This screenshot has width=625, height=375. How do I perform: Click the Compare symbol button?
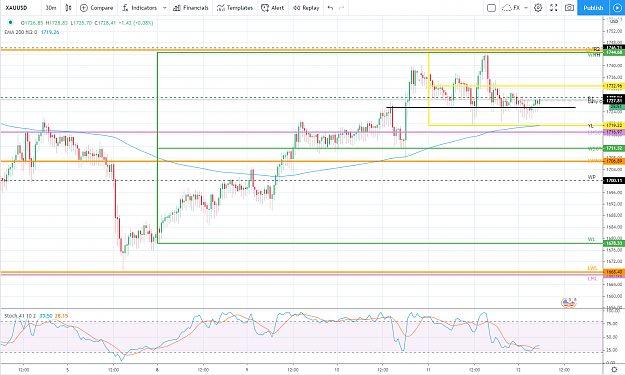pos(96,8)
